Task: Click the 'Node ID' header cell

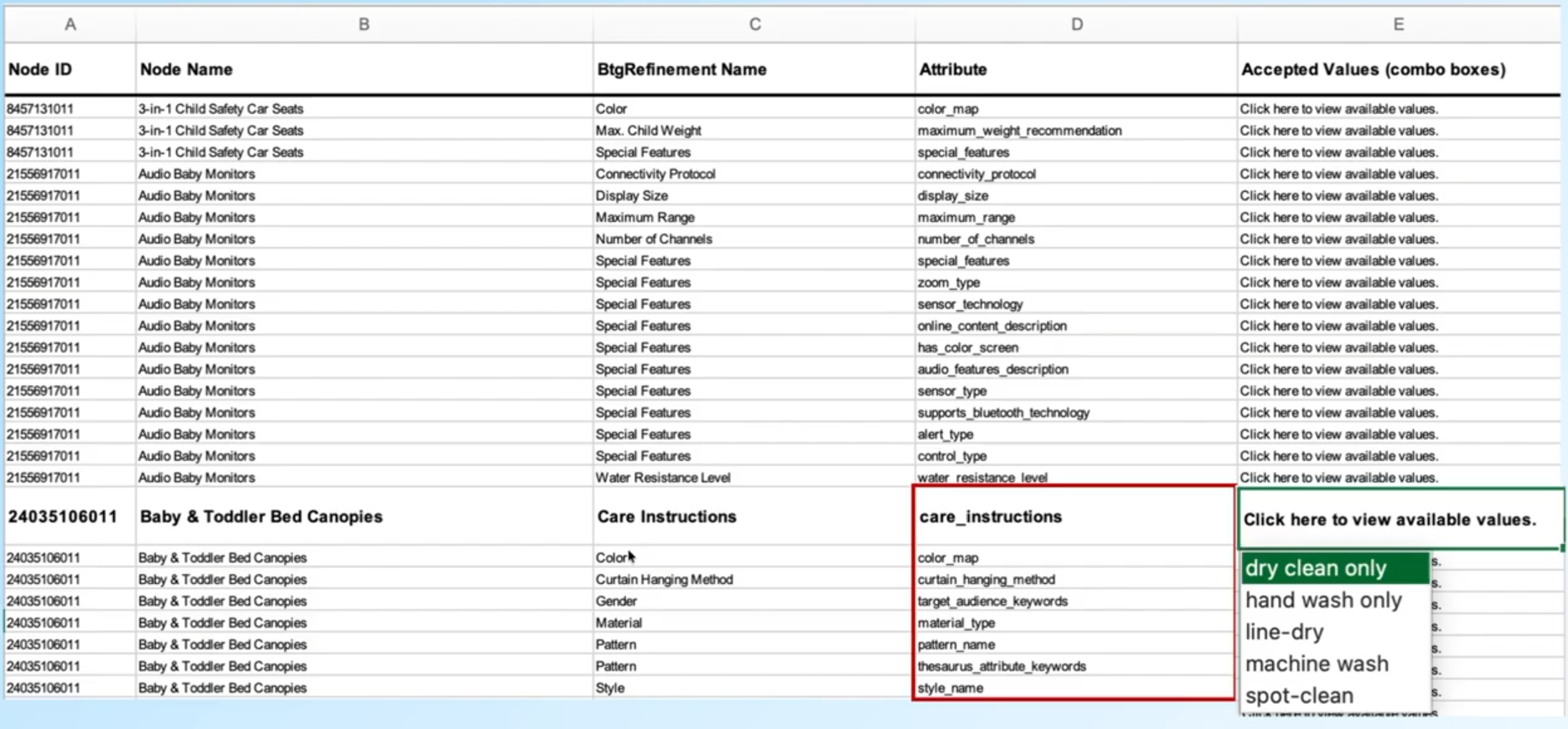Action: point(40,70)
